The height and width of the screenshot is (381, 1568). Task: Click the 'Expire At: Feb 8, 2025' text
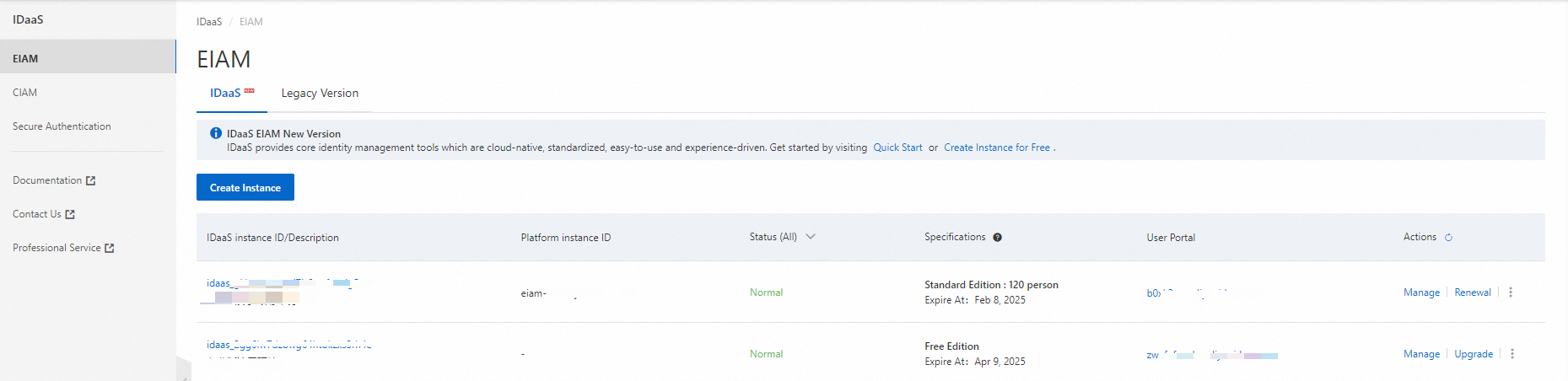pyautogui.click(x=975, y=300)
